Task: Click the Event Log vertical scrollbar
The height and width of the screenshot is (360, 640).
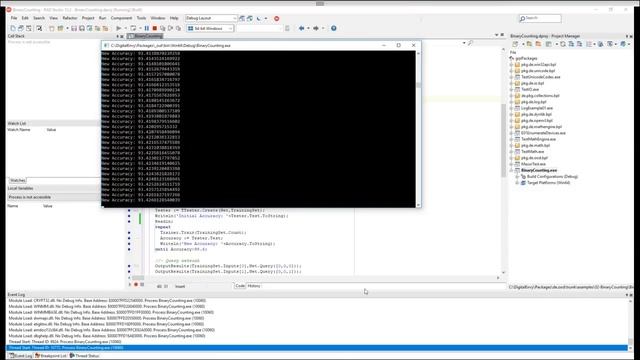Action: click(631, 324)
